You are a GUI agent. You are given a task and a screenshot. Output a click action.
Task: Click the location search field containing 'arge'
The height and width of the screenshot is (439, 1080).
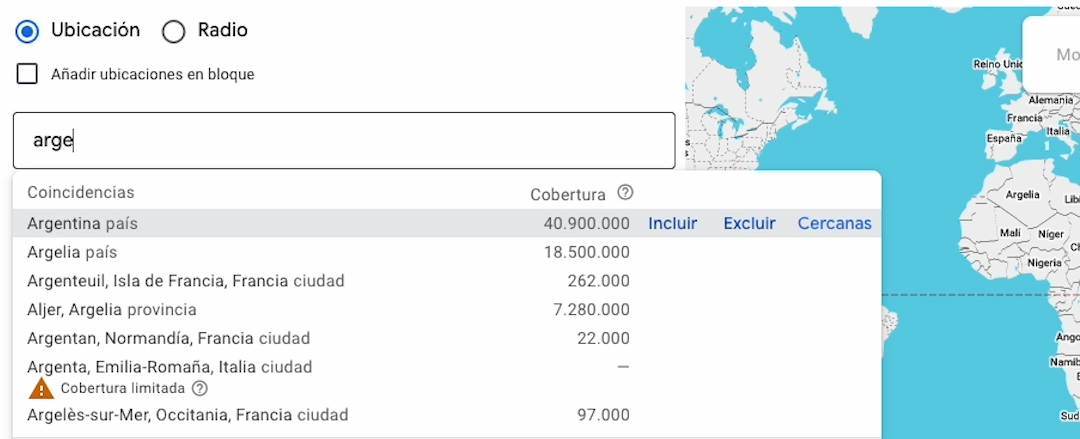[x=343, y=141]
